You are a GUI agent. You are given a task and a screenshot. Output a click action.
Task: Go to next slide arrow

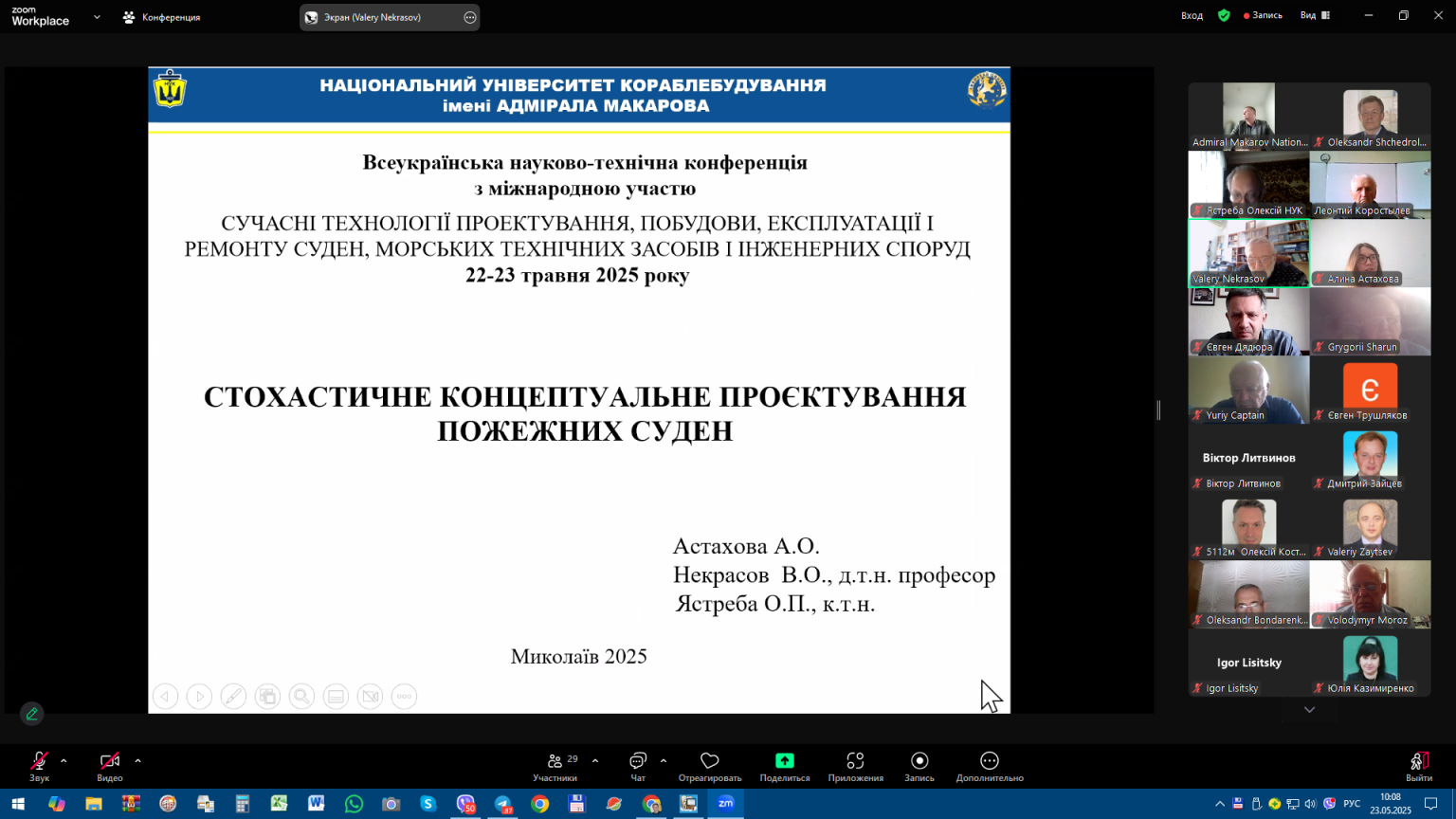199,697
